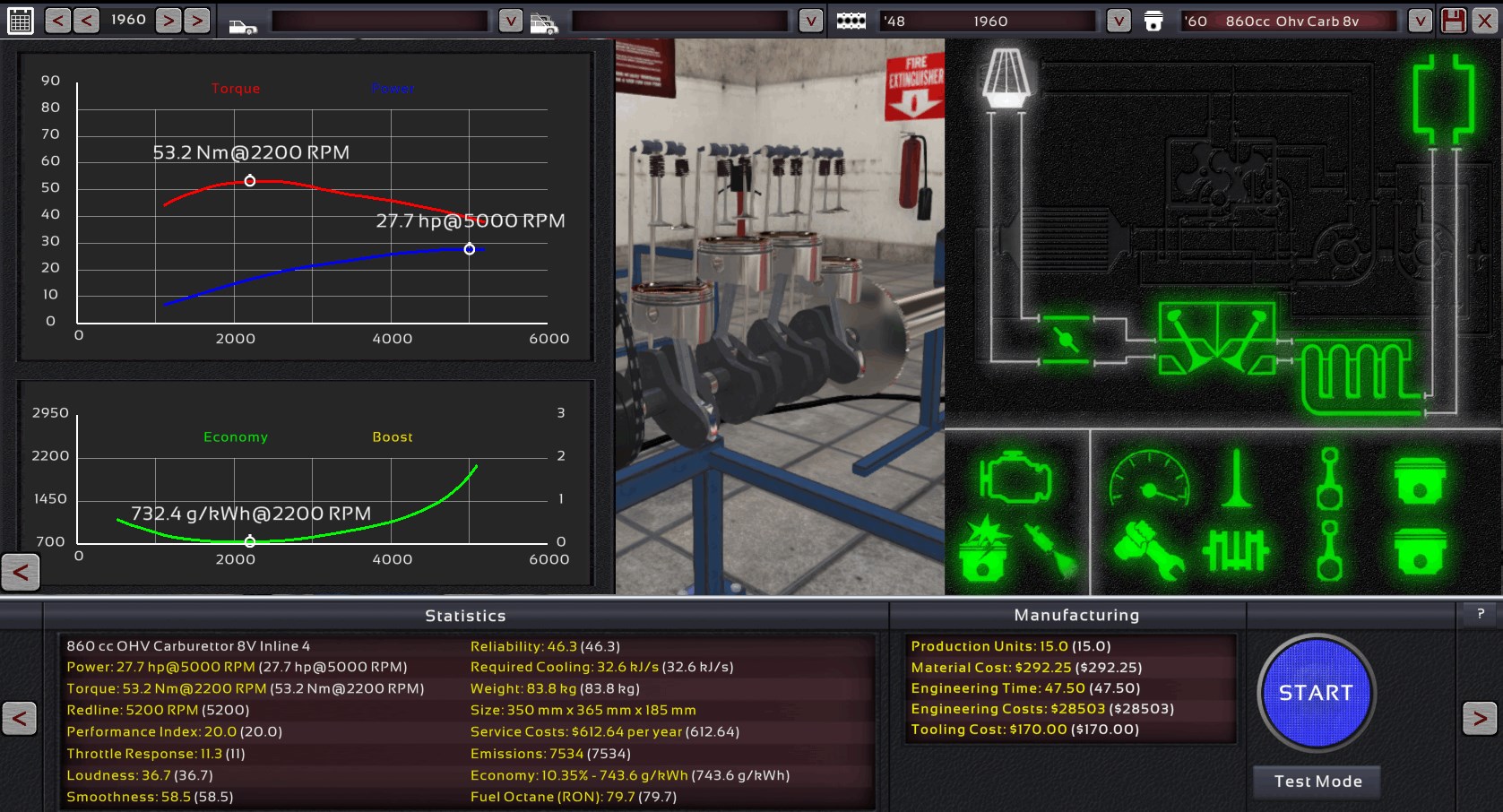Click the green exhaust muffler icon
1503x812 pixels.
point(1443,99)
